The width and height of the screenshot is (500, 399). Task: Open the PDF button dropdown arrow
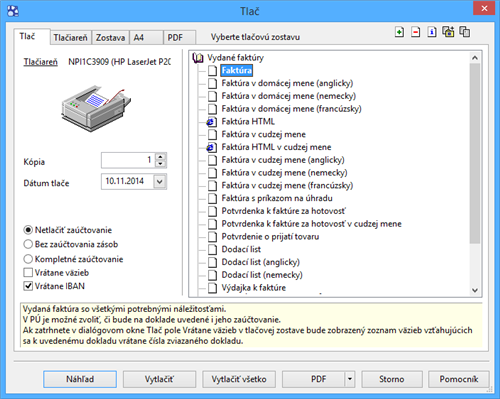point(349,379)
